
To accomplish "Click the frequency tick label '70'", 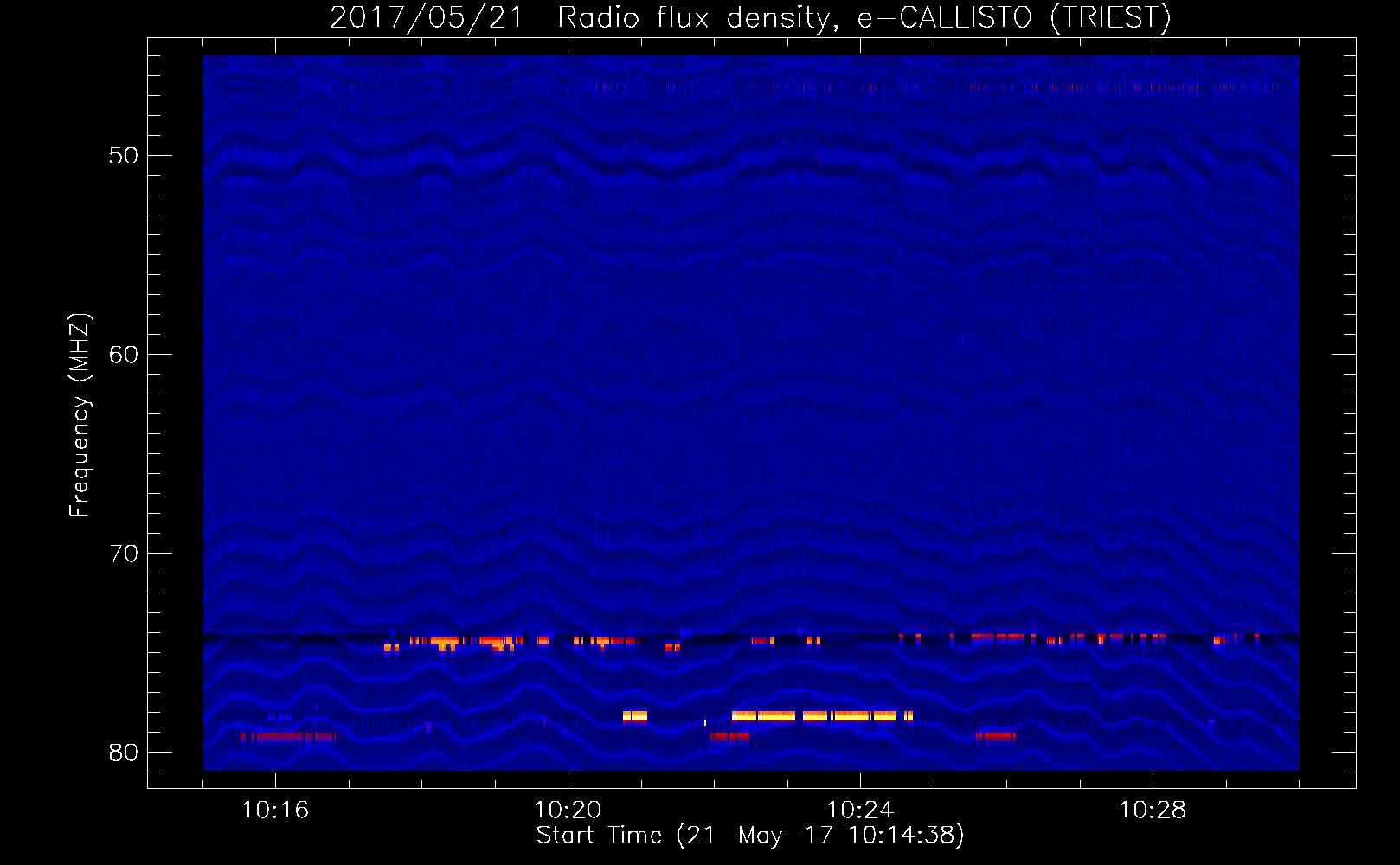I will [x=124, y=554].
